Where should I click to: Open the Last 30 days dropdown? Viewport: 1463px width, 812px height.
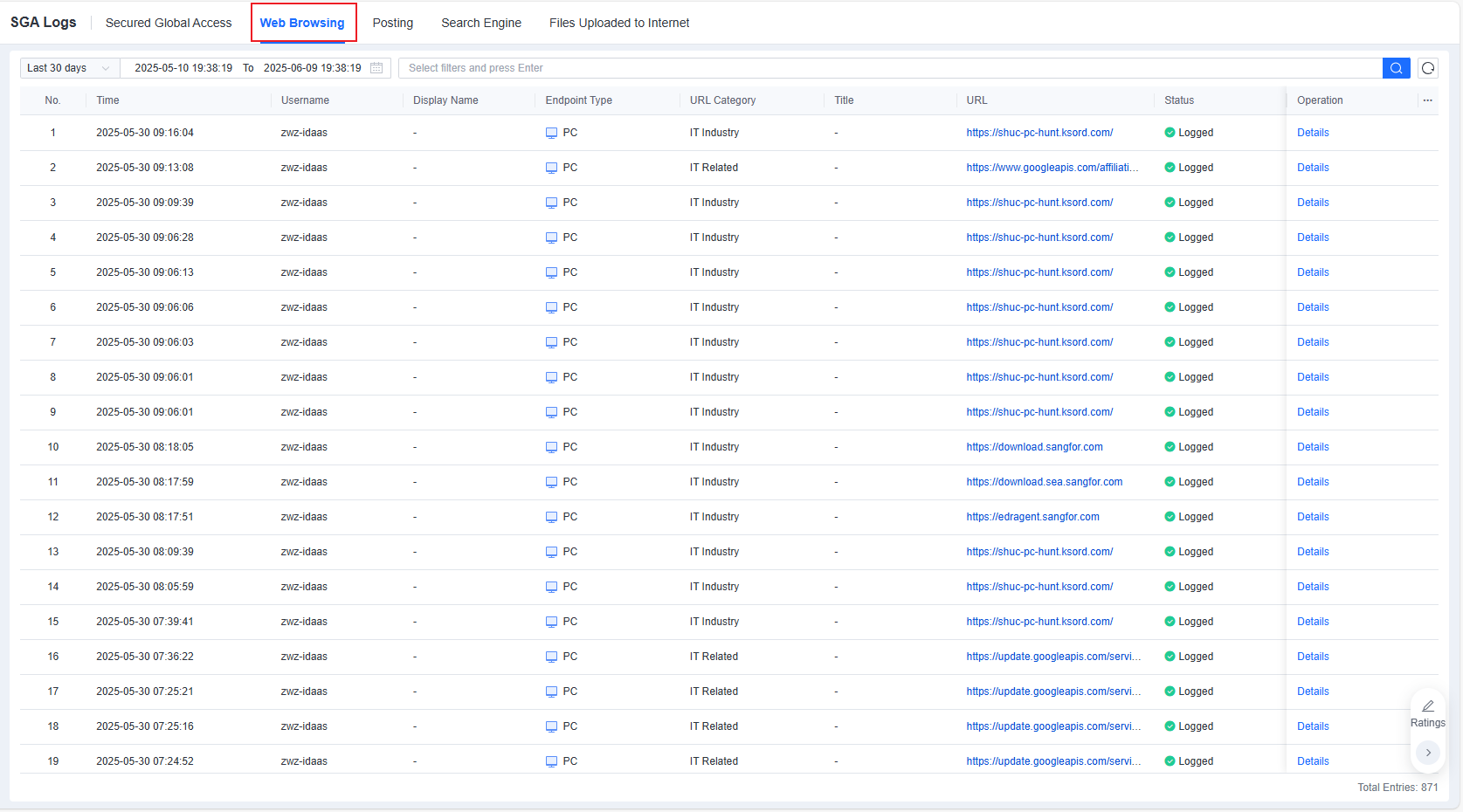[69, 68]
